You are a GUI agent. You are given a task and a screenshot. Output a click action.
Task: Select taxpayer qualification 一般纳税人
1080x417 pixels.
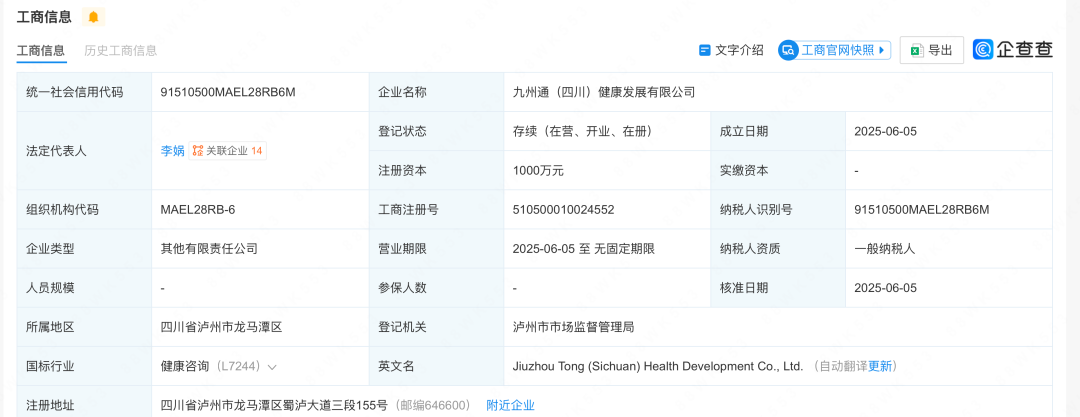[884, 250]
